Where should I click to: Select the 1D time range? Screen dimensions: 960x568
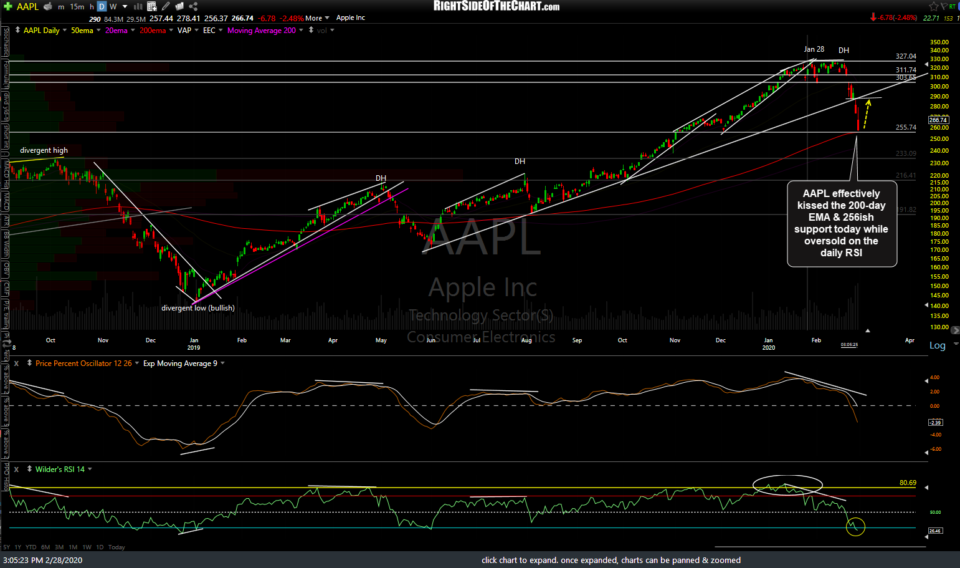coord(100,547)
